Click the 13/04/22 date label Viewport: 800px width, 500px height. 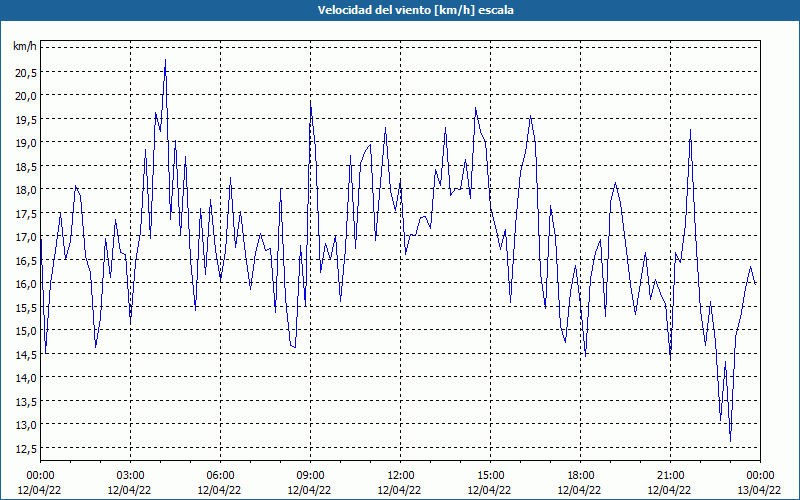coord(759,490)
